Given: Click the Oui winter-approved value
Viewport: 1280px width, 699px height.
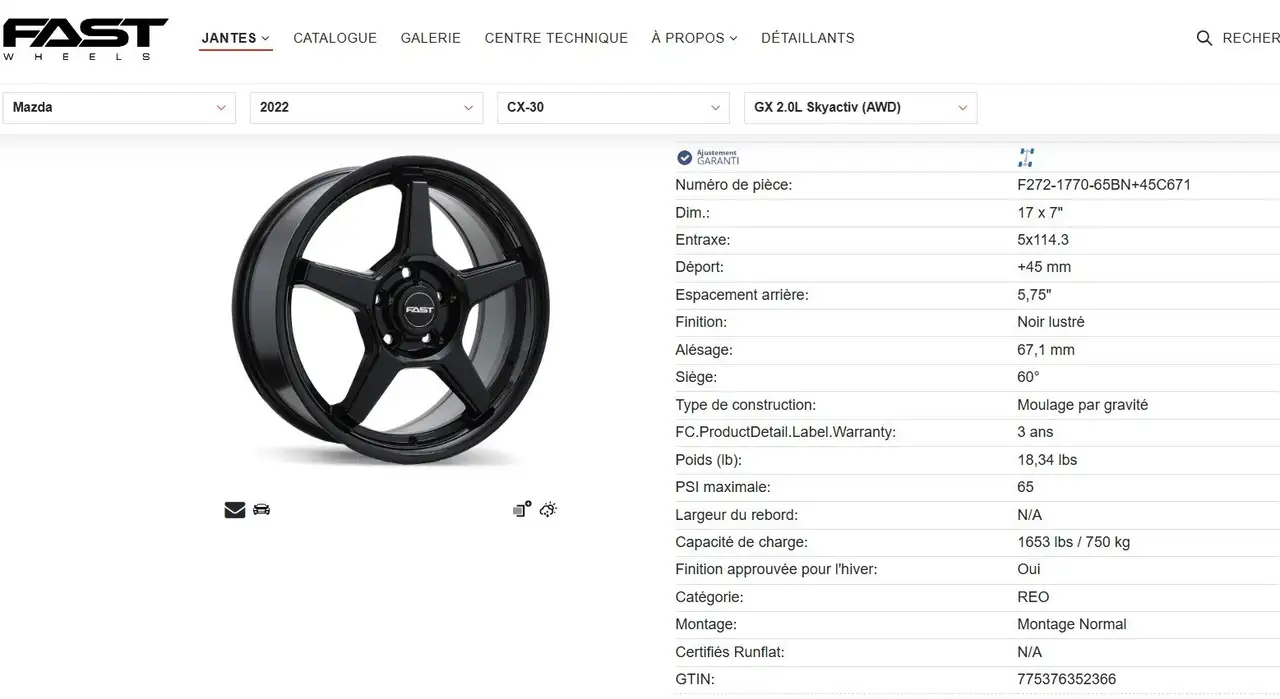Looking at the screenshot, I should point(1029,569).
